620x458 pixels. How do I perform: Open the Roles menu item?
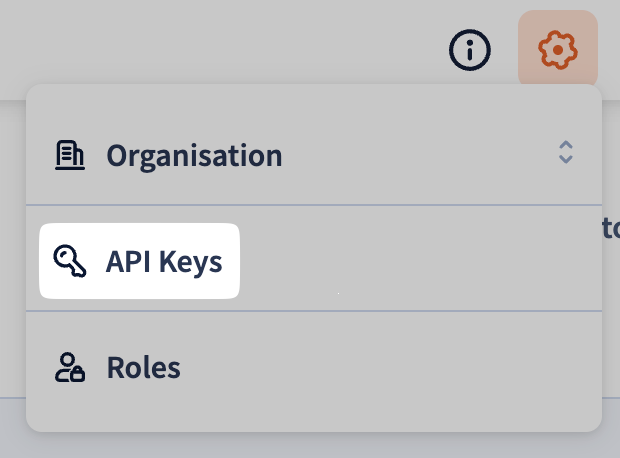[x=314, y=367]
